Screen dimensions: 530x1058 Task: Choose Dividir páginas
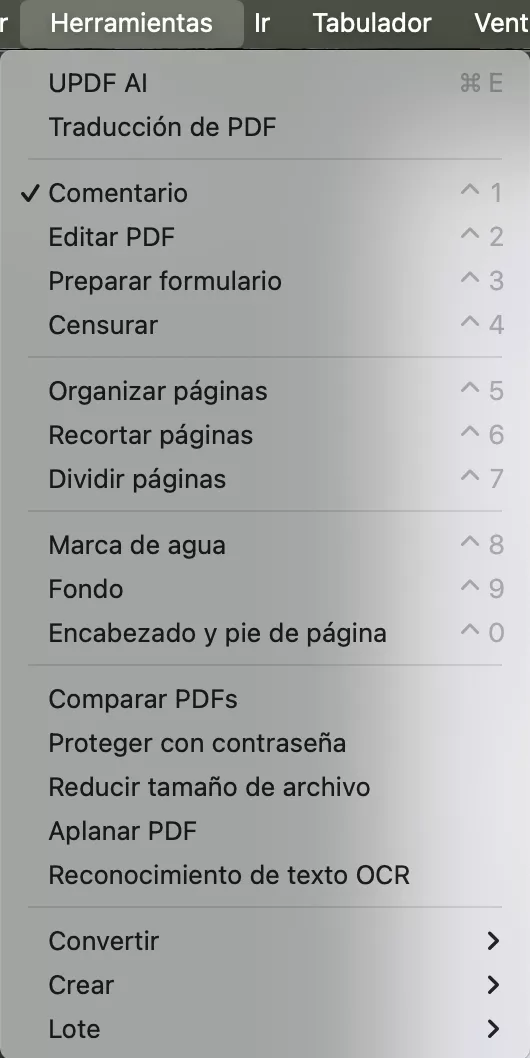point(265,479)
